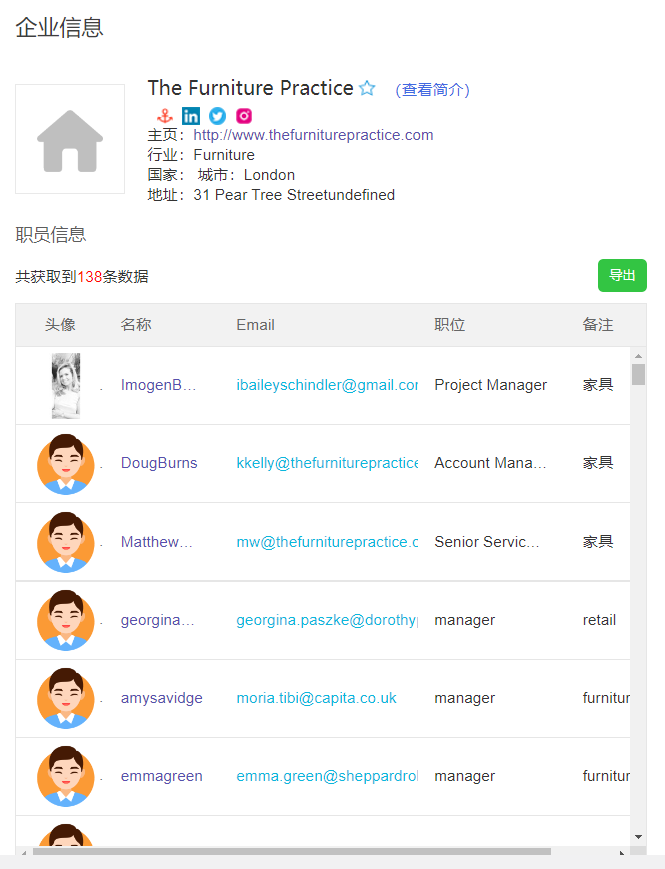Select the Project Manager position cell
This screenshot has height=869, width=665.
[x=490, y=385]
